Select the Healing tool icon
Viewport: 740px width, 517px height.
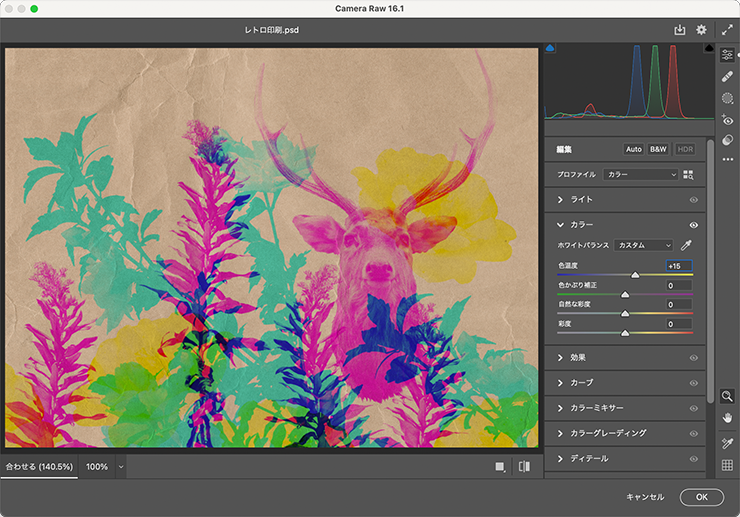(727, 76)
